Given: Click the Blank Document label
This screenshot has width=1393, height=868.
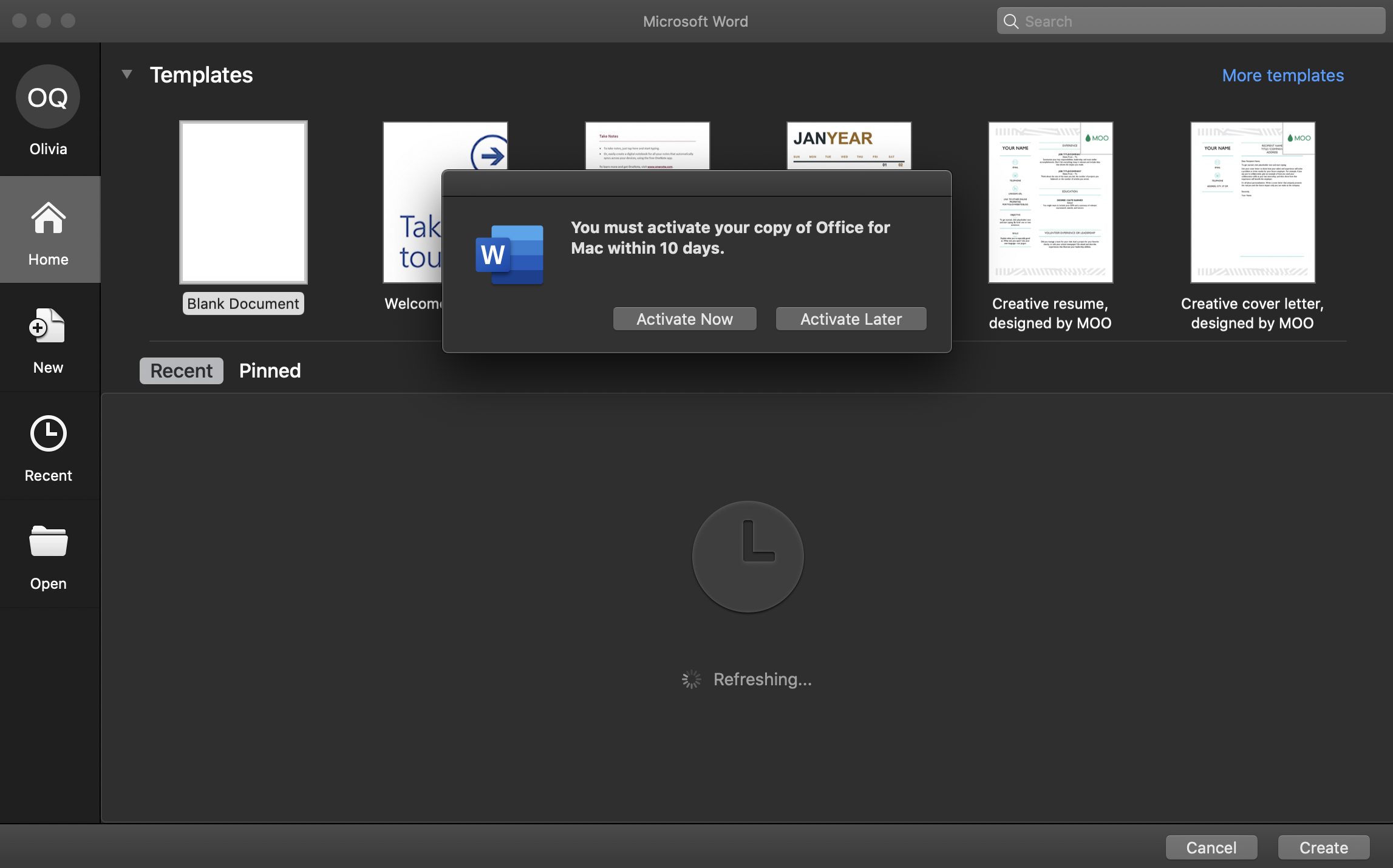Looking at the screenshot, I should click(x=243, y=303).
